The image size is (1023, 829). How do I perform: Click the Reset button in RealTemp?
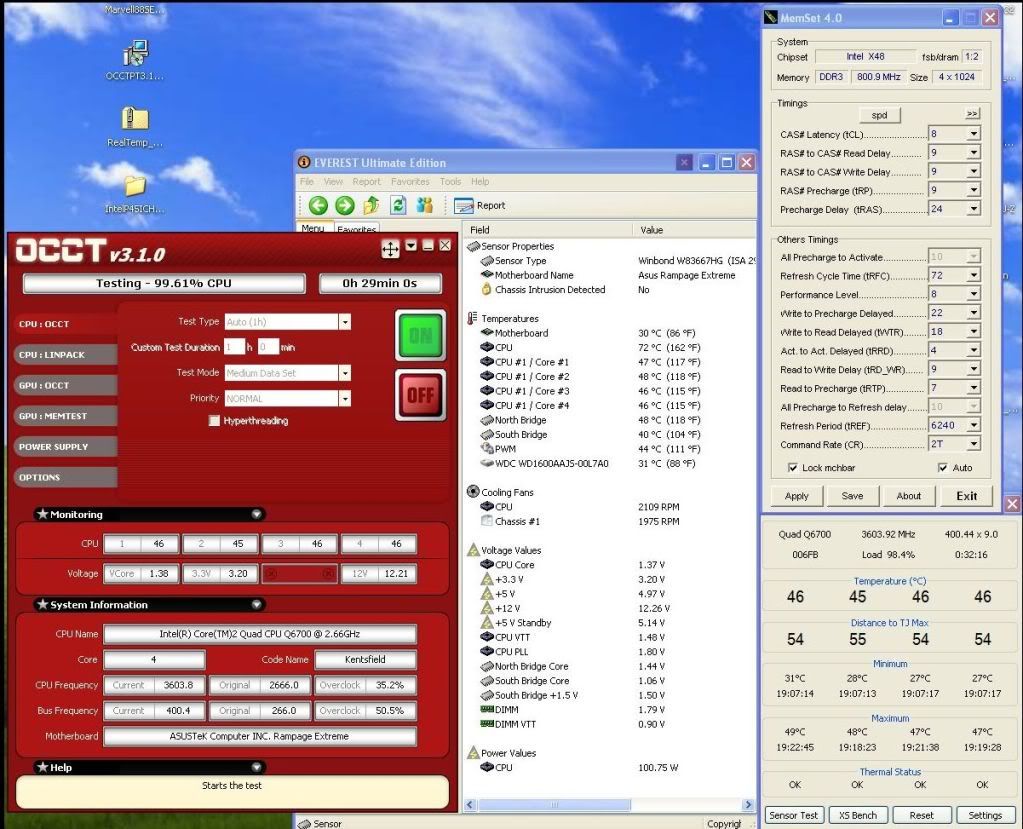pos(921,815)
